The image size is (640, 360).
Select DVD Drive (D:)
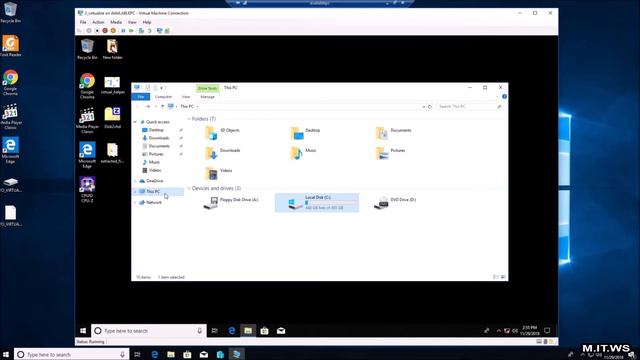pyautogui.click(x=395, y=202)
